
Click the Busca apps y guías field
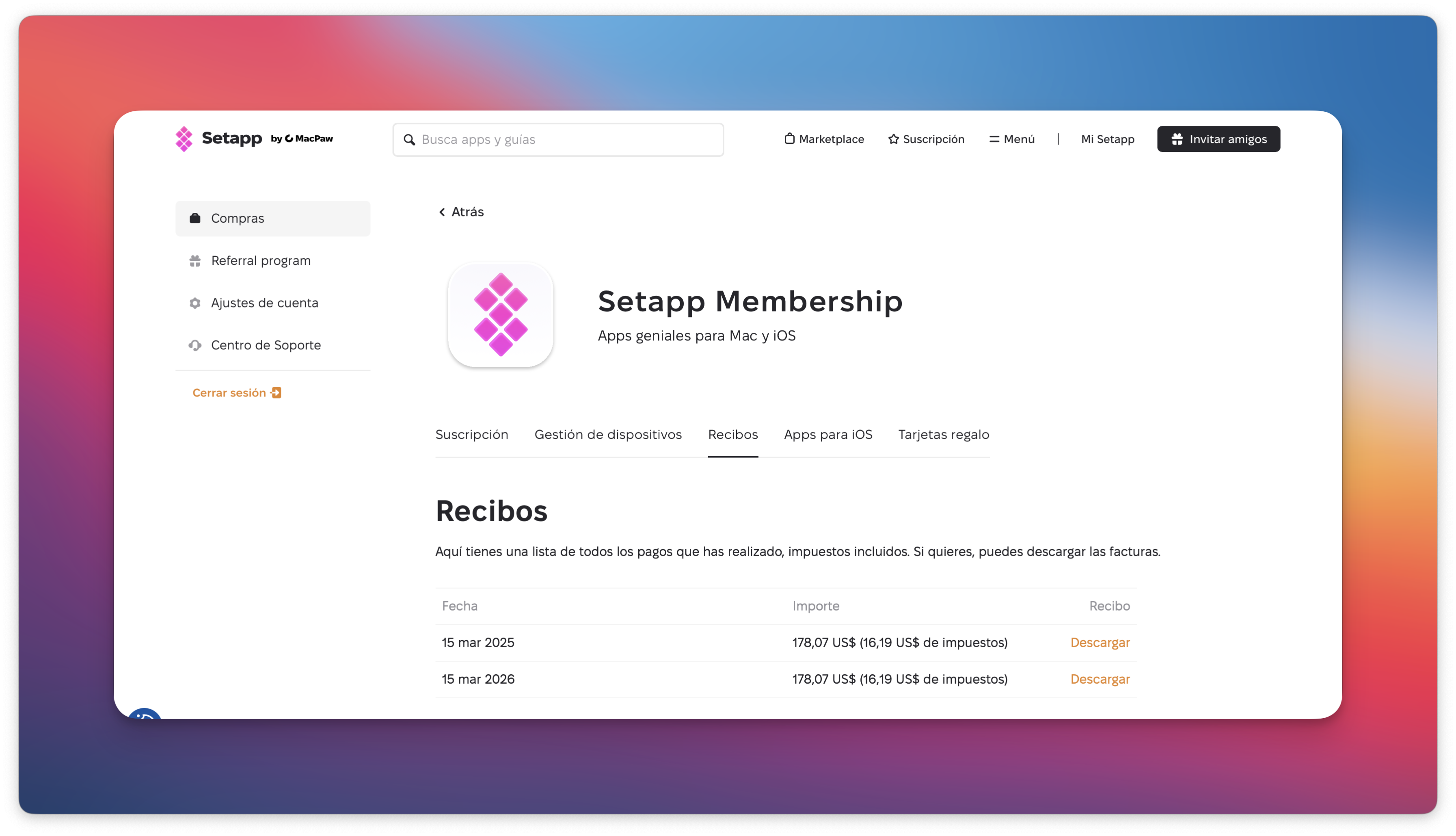click(558, 139)
